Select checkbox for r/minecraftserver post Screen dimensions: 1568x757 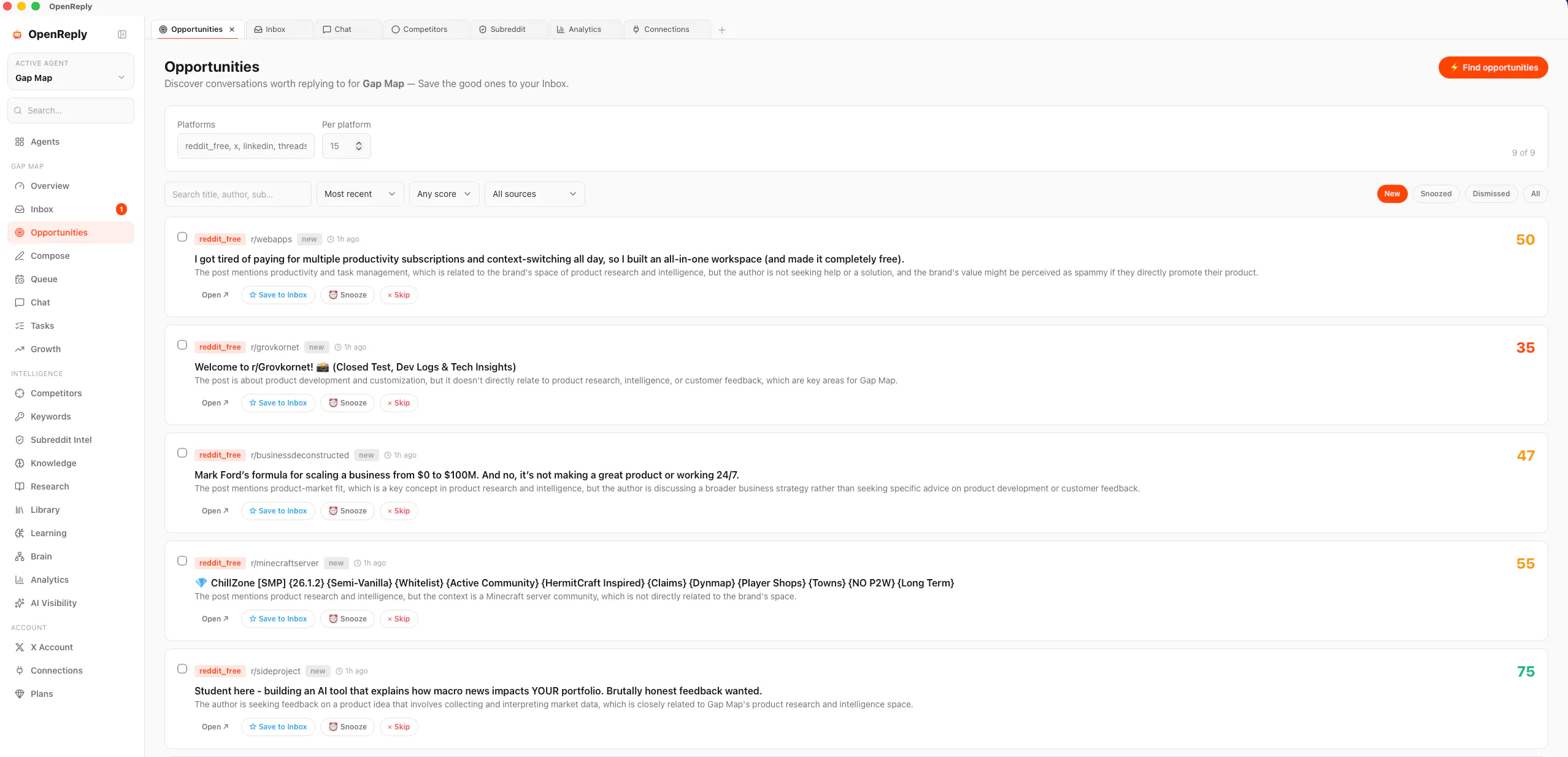coord(182,561)
